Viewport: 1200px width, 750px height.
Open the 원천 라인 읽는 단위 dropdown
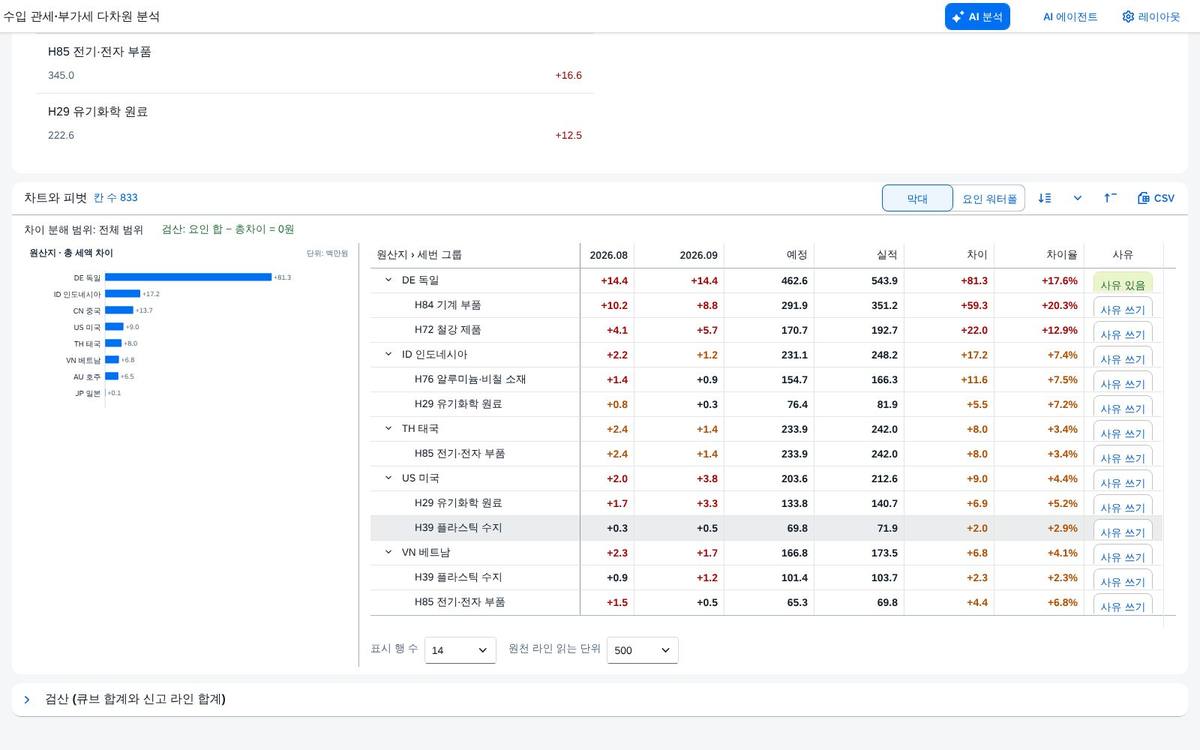click(642, 650)
